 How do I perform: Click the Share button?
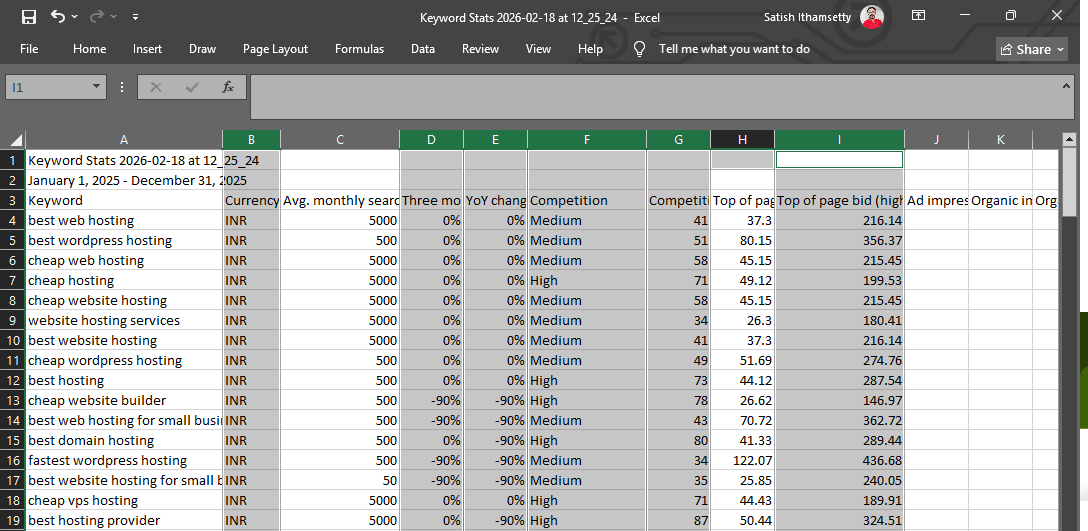coord(1032,49)
